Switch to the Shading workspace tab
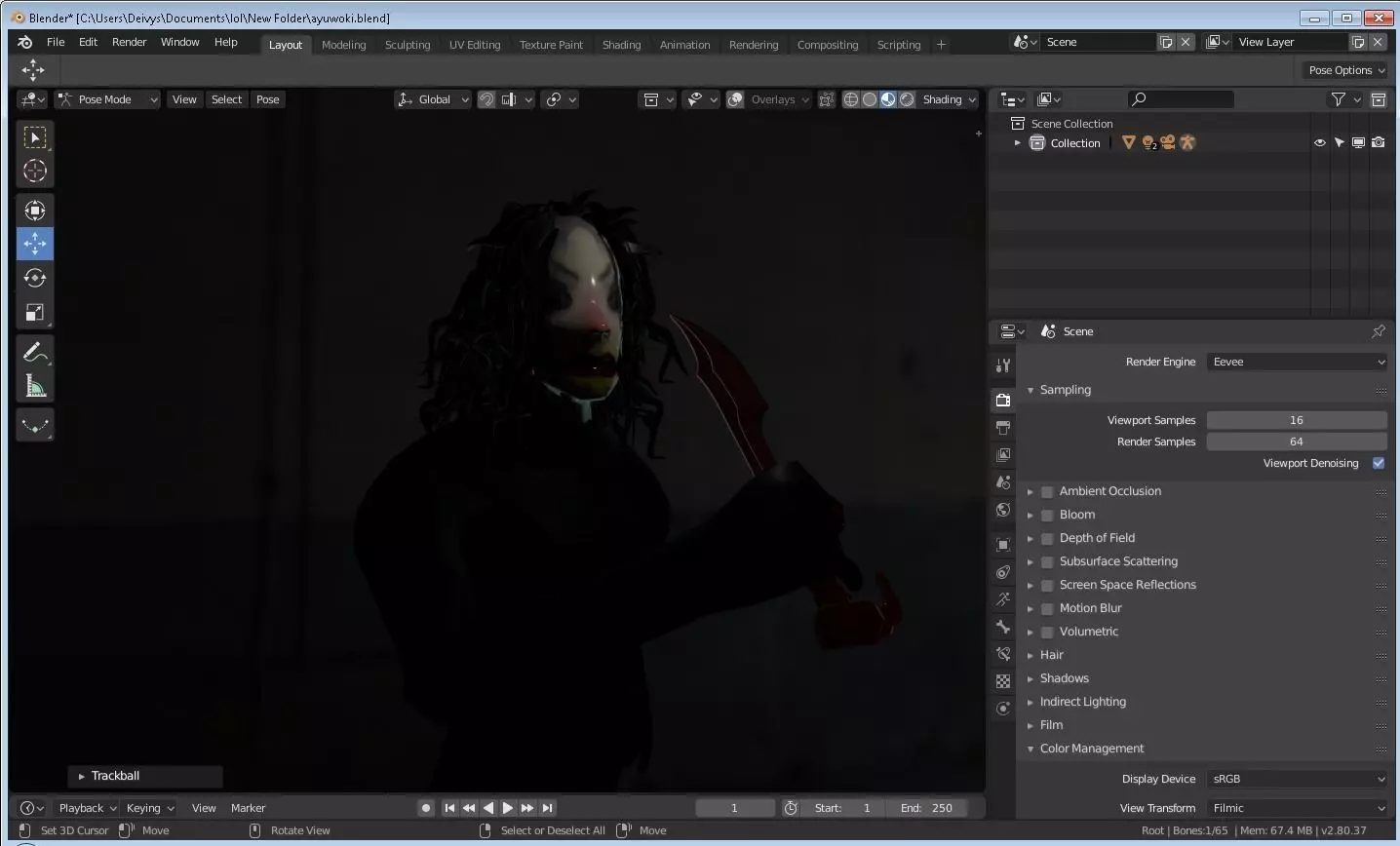The height and width of the screenshot is (846, 1400). coord(621,45)
